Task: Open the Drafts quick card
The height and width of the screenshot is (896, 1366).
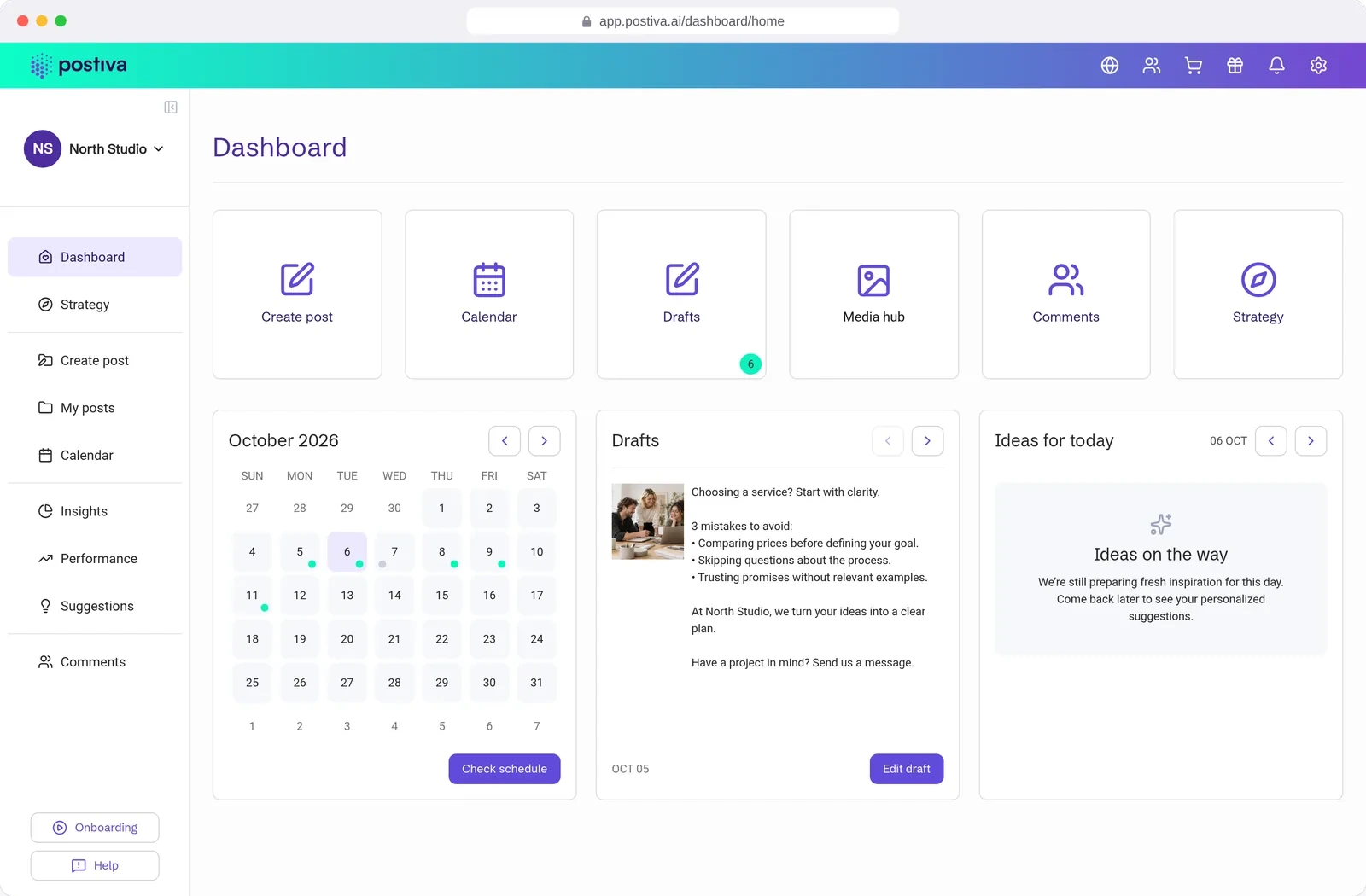Action: point(681,294)
